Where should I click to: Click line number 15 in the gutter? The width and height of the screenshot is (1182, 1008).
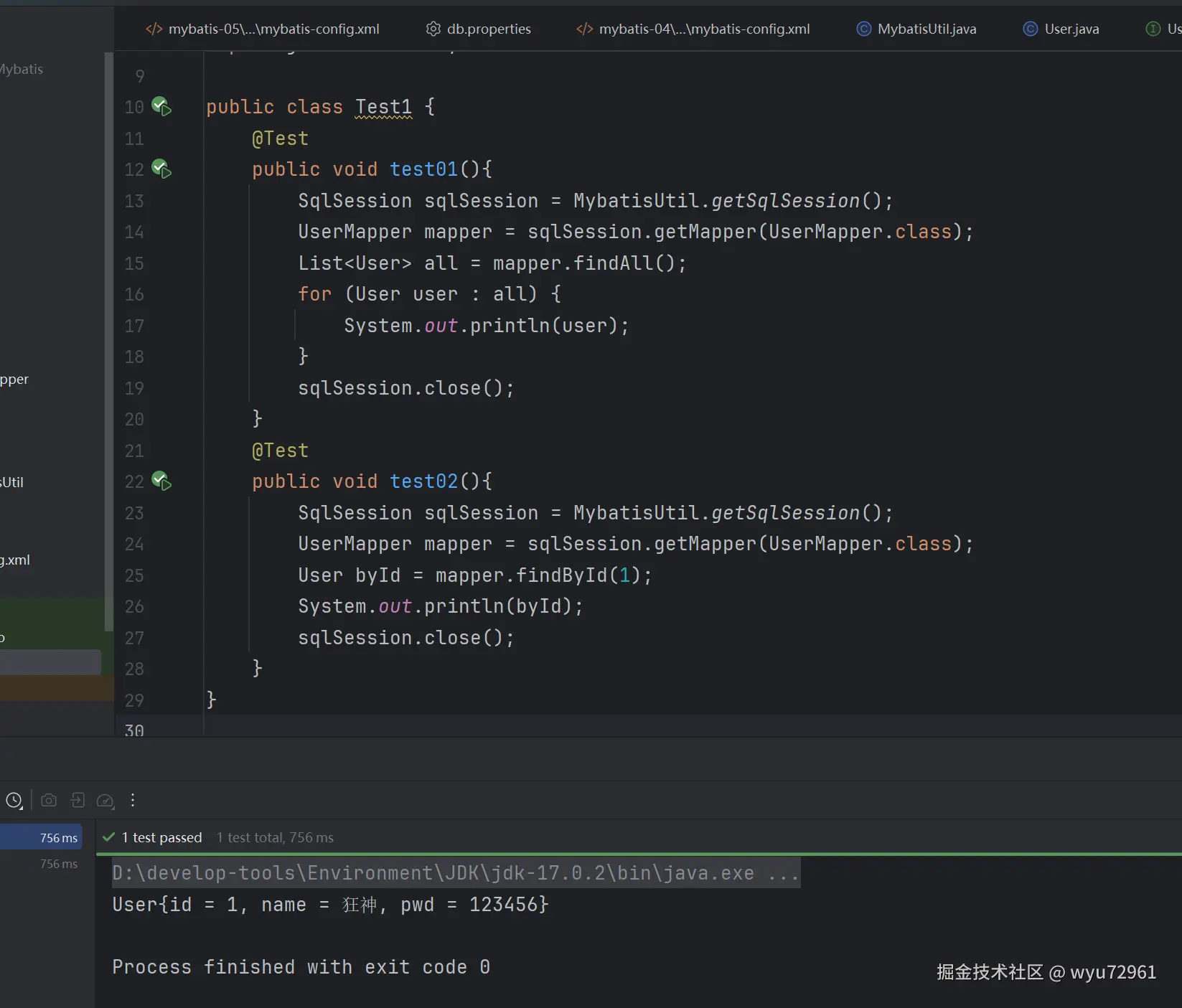click(134, 263)
